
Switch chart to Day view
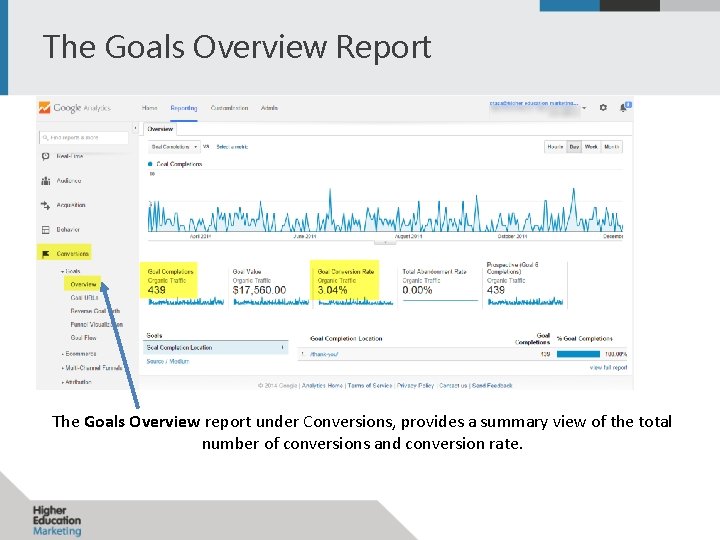[x=574, y=147]
